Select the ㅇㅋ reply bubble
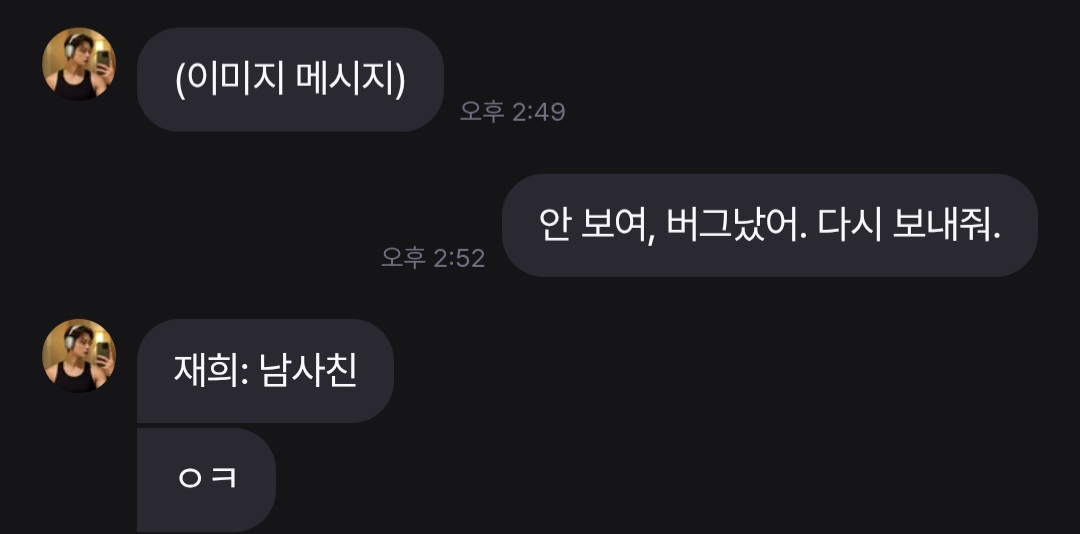Screen dimensions: 1080x534 [207, 480]
